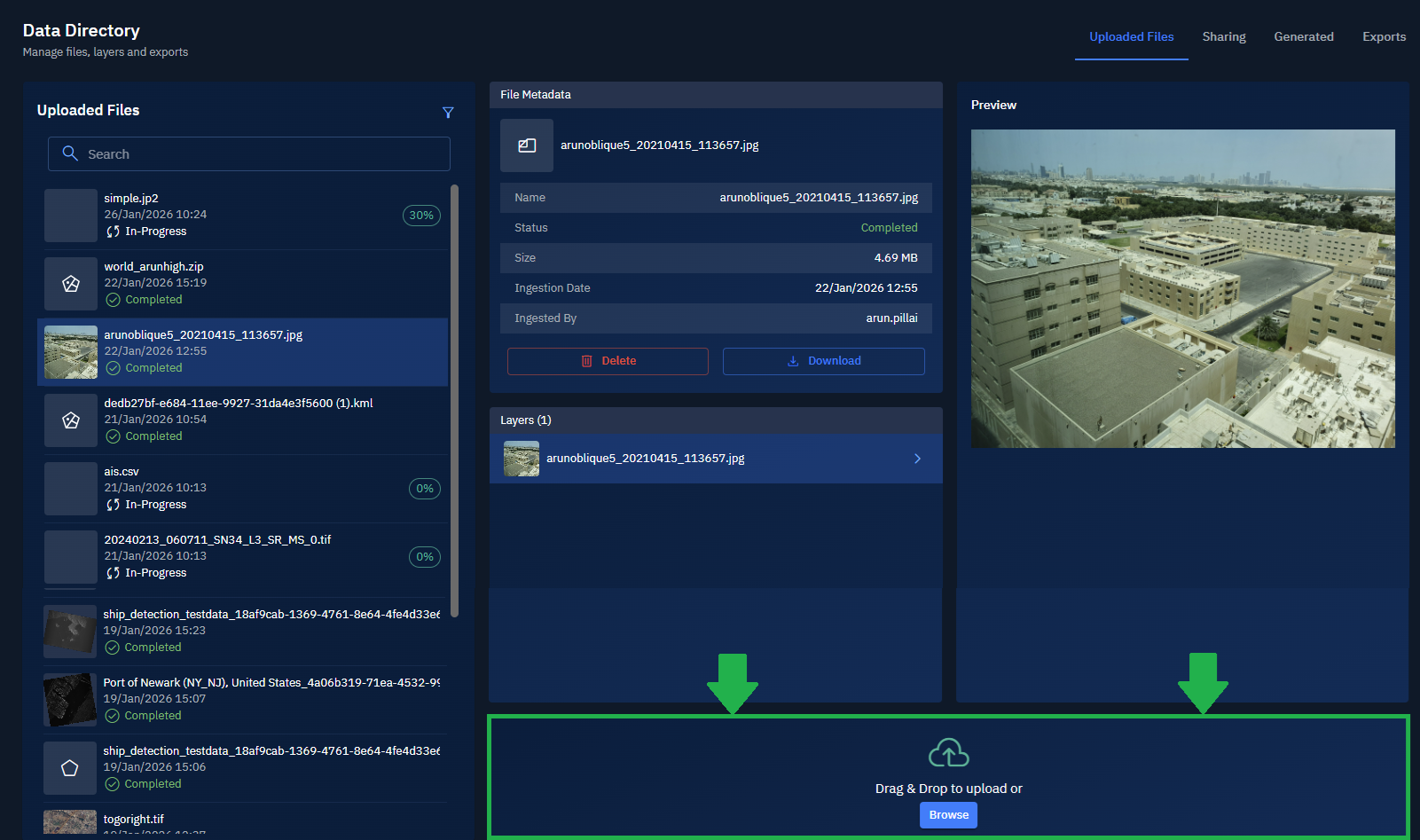Open the Generated tab
The width and height of the screenshot is (1420, 840).
pyautogui.click(x=1303, y=37)
